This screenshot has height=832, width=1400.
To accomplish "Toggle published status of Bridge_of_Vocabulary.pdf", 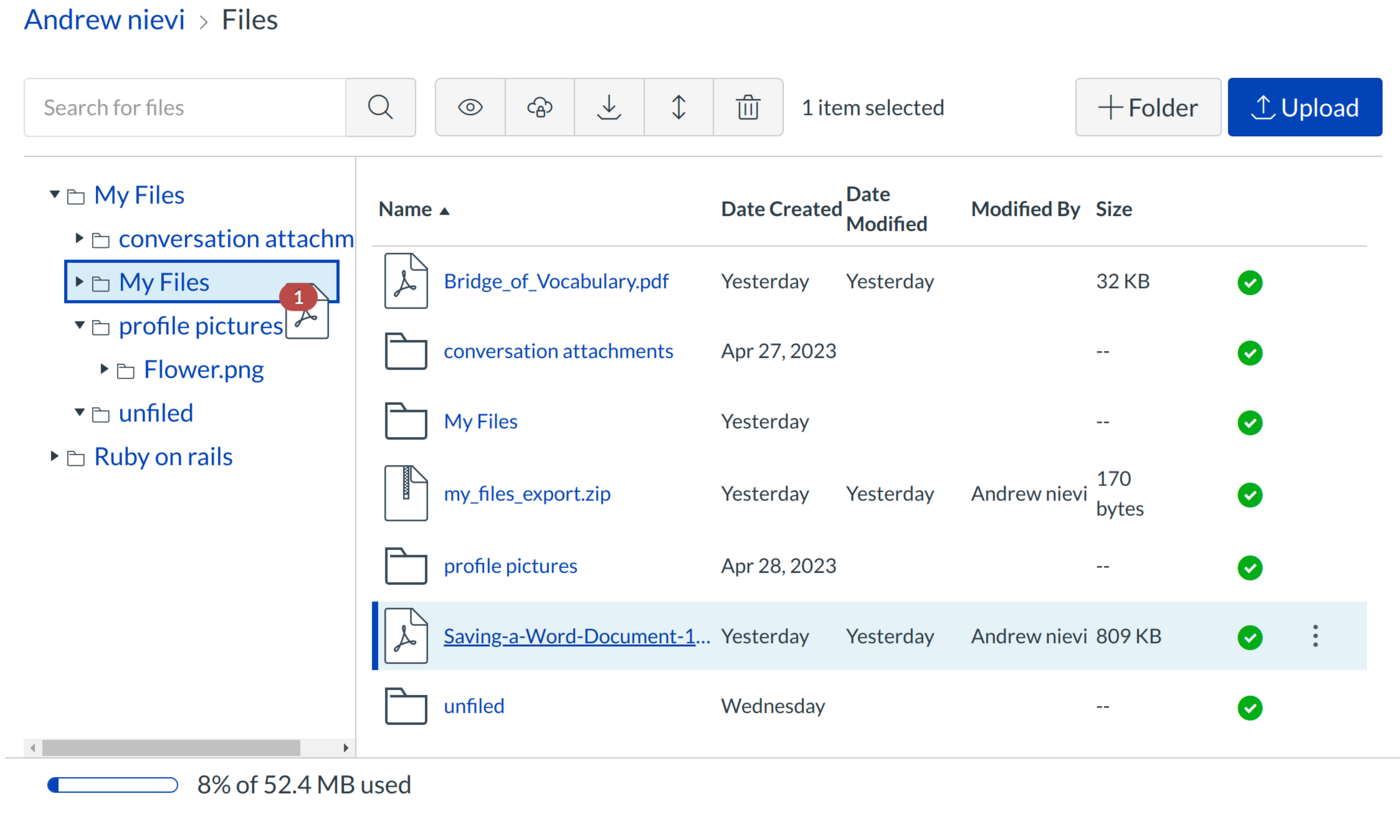I will (x=1249, y=282).
